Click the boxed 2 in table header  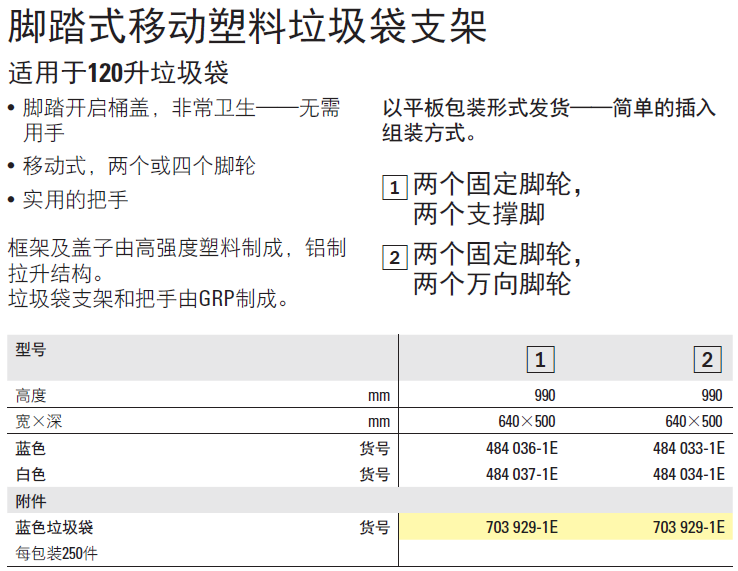point(707,360)
